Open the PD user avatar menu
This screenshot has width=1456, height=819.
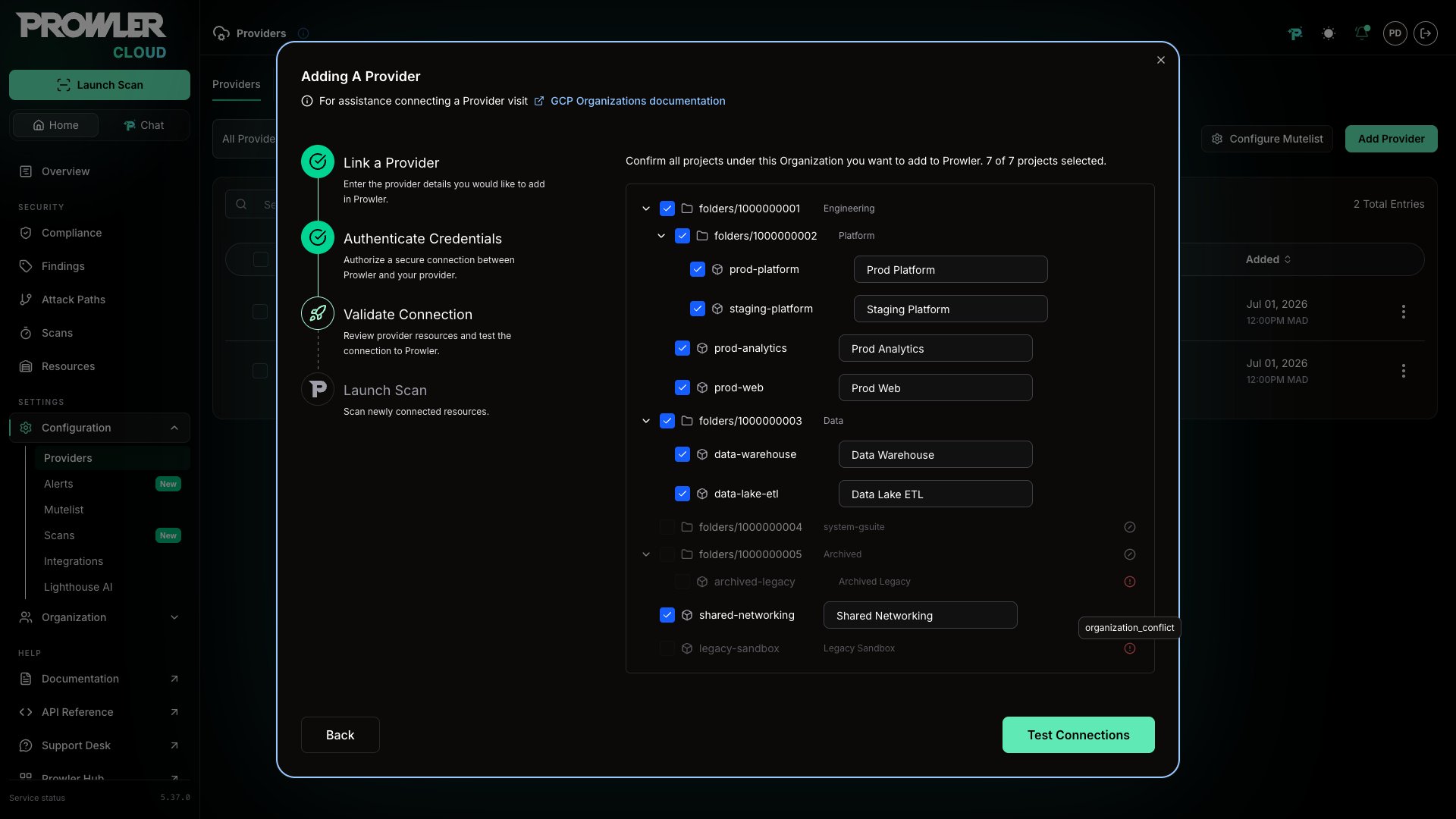[1395, 33]
